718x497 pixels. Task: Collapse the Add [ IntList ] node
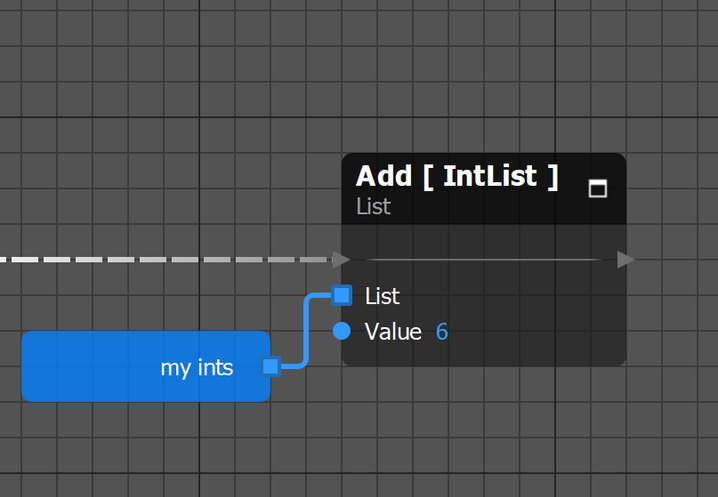pos(598,188)
